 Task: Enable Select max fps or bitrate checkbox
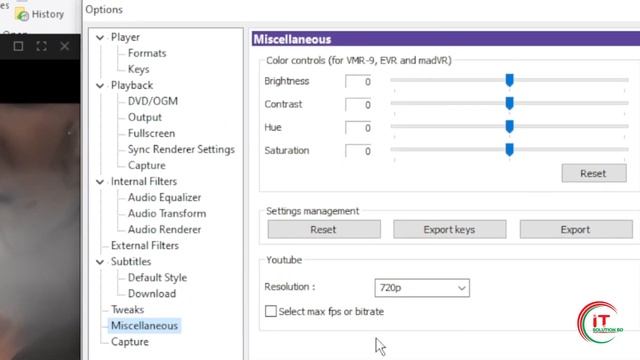(271, 311)
